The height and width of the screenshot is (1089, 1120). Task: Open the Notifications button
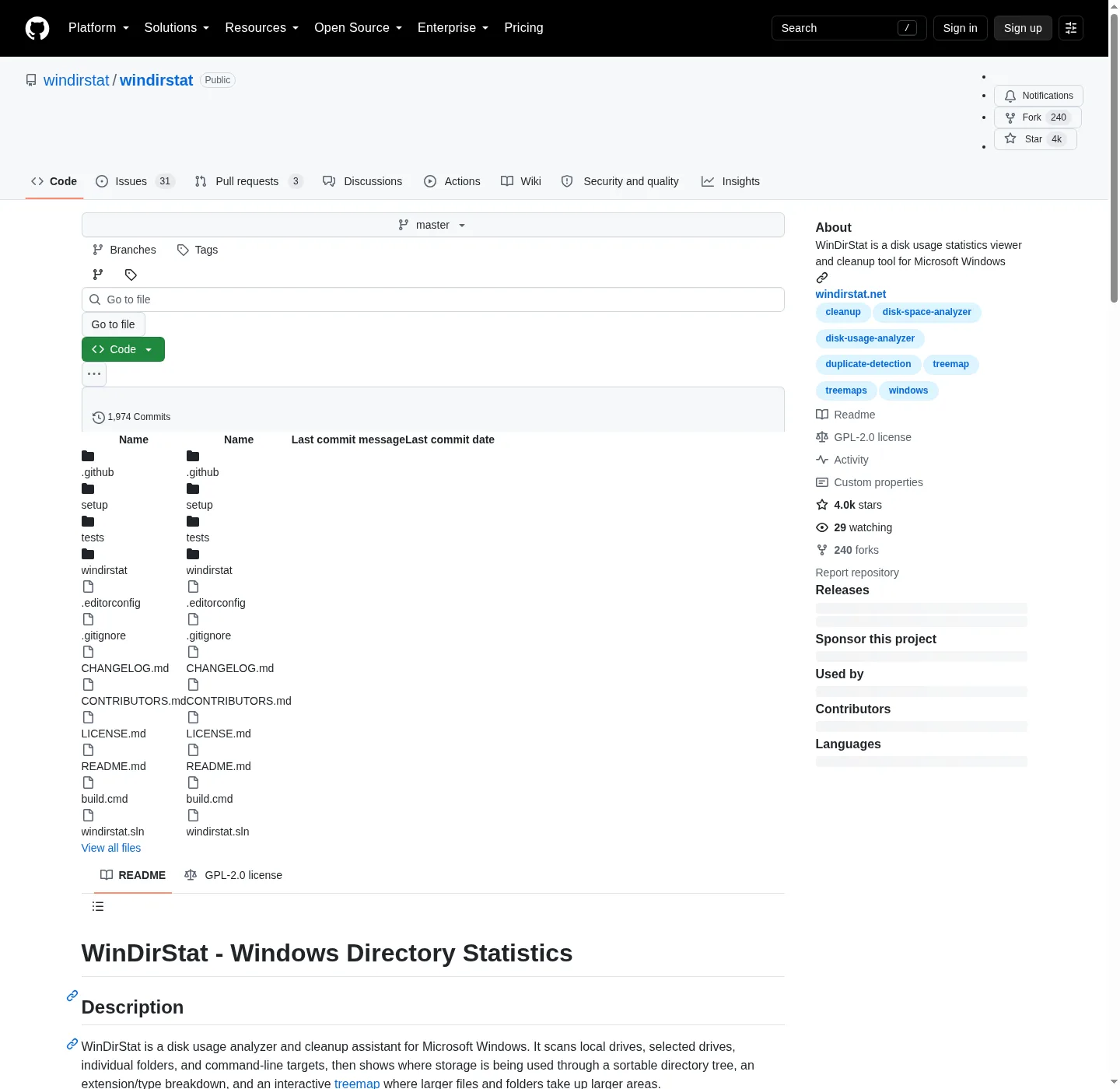[x=1038, y=96]
